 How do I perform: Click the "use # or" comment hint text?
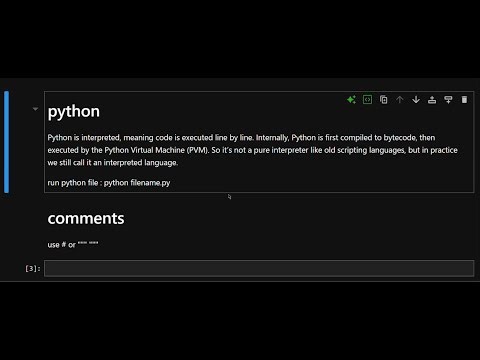pos(73,245)
